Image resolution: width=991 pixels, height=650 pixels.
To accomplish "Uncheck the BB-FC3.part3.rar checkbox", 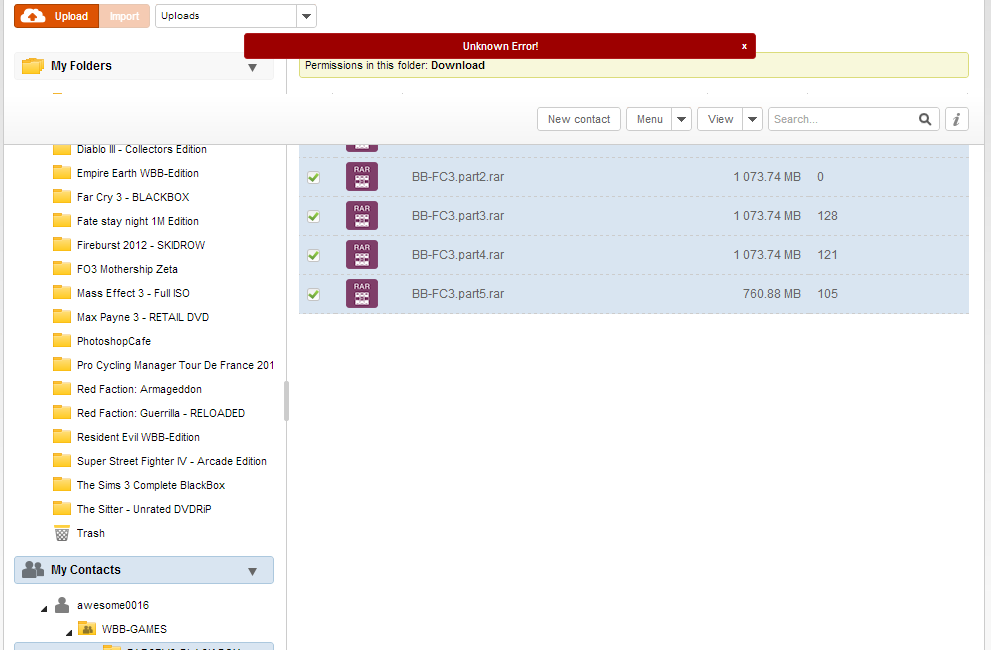I will (x=313, y=216).
